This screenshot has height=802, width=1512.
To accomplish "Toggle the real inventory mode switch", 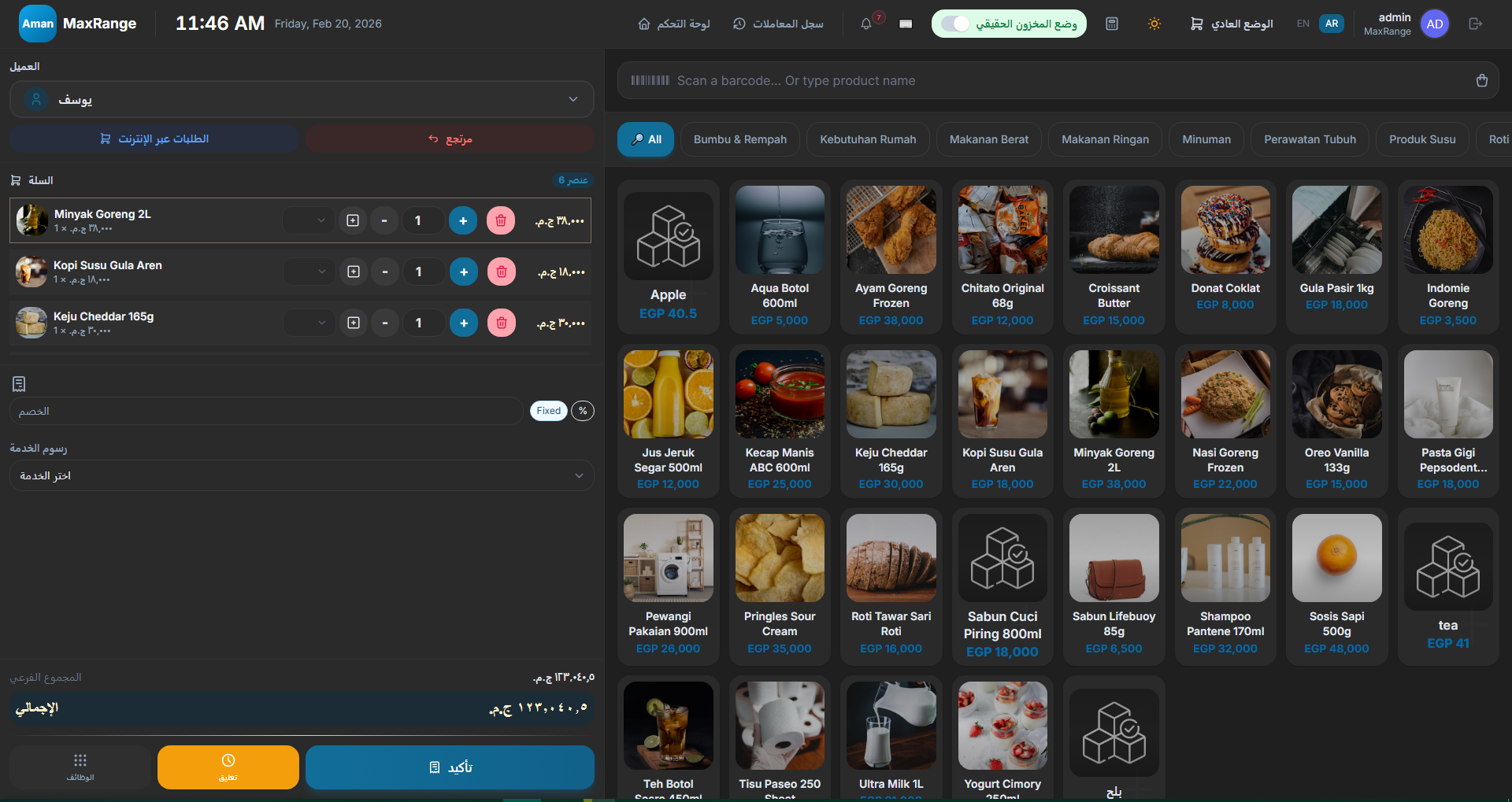I will click(x=956, y=24).
